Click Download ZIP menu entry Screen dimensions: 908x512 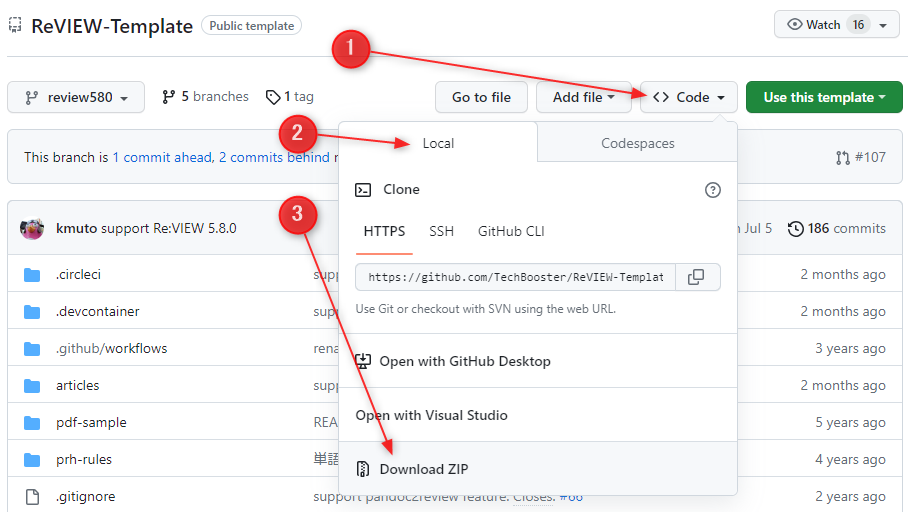[538, 469]
